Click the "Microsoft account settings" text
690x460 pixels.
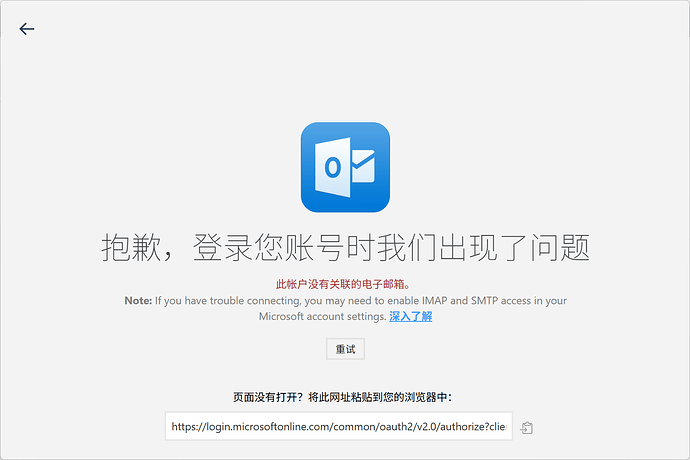coord(322,317)
